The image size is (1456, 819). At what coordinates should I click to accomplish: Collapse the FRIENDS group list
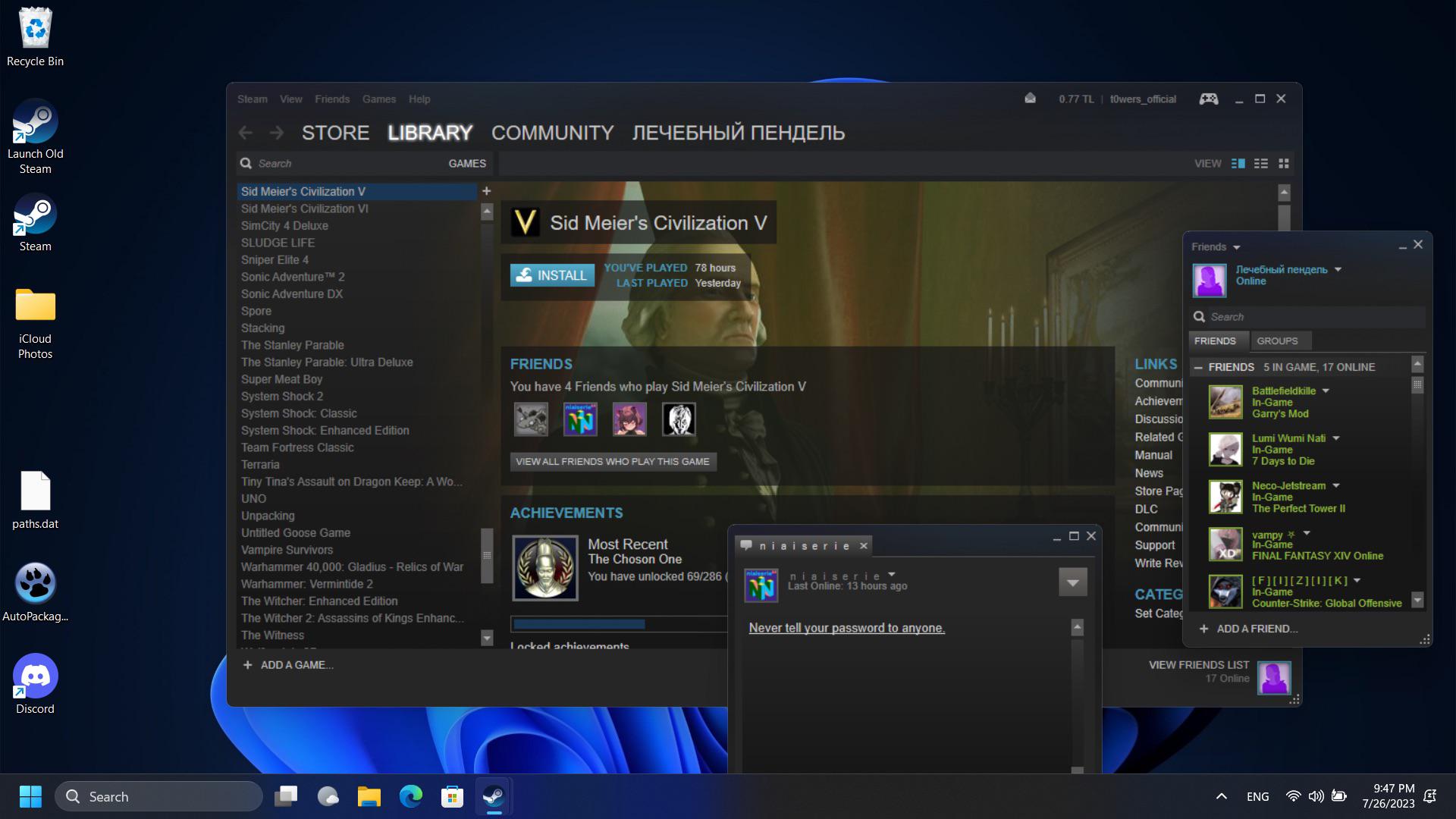click(x=1198, y=367)
